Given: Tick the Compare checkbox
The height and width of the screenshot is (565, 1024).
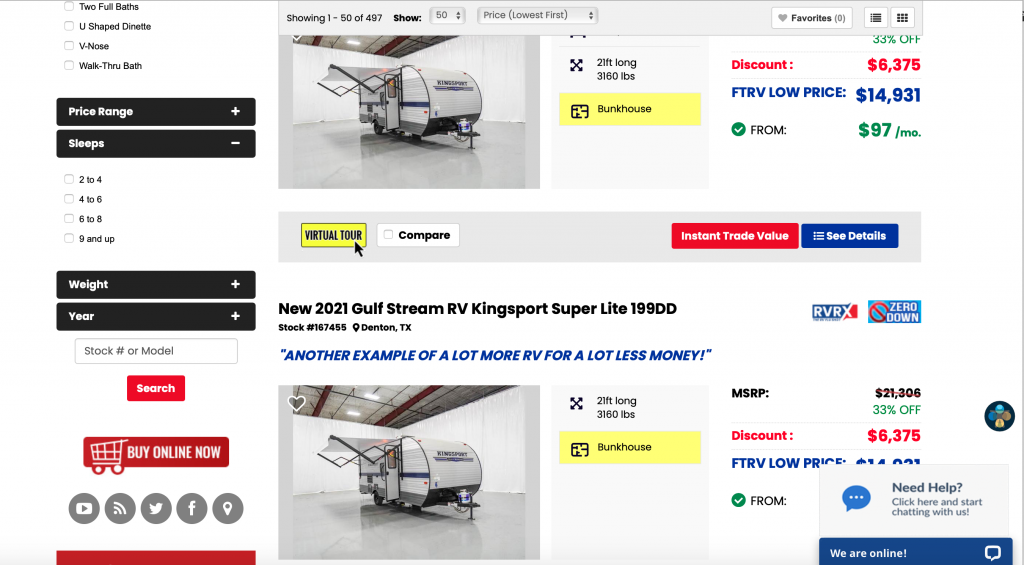Looking at the screenshot, I should tap(388, 235).
